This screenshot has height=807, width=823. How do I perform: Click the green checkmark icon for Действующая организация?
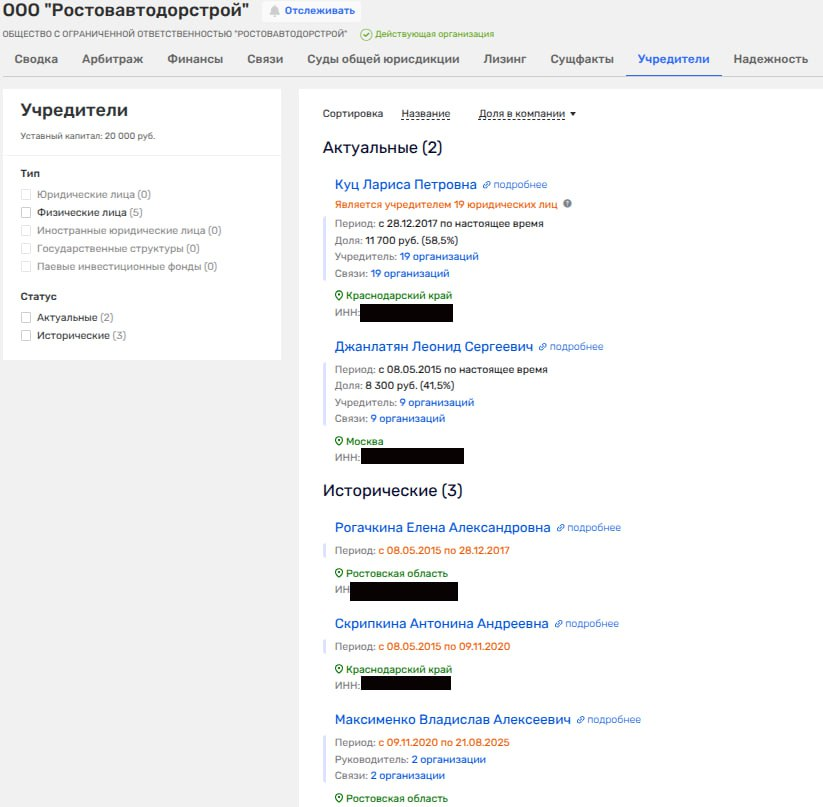click(366, 34)
